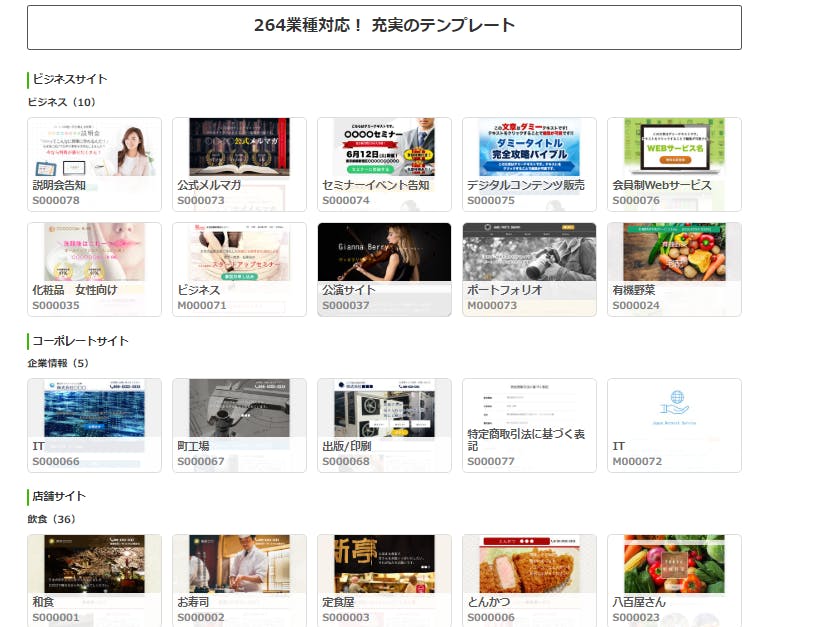Choose the 定食屋 template S000003
827x627 pixels.
[384, 580]
